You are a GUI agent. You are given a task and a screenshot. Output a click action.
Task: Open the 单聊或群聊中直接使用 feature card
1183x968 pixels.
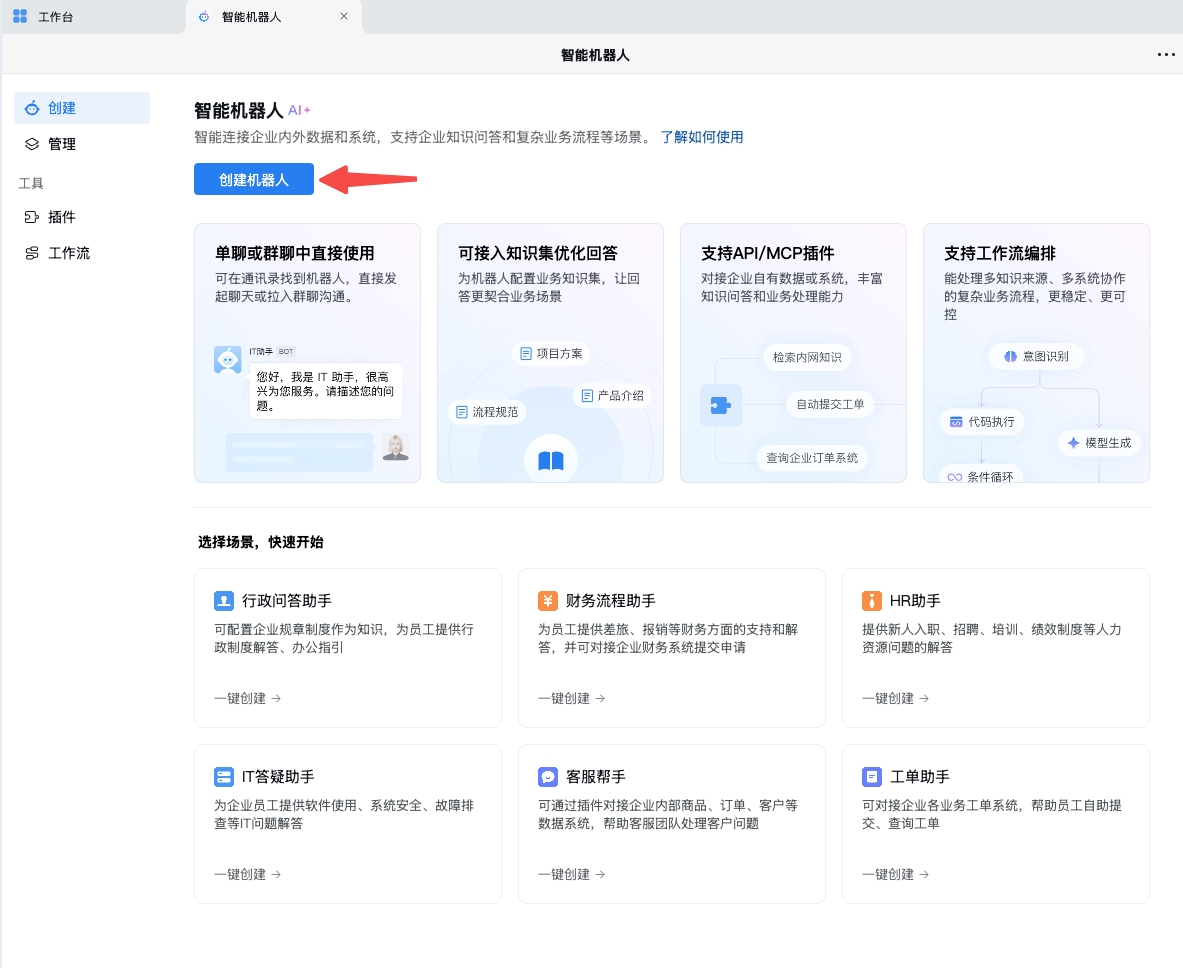307,352
